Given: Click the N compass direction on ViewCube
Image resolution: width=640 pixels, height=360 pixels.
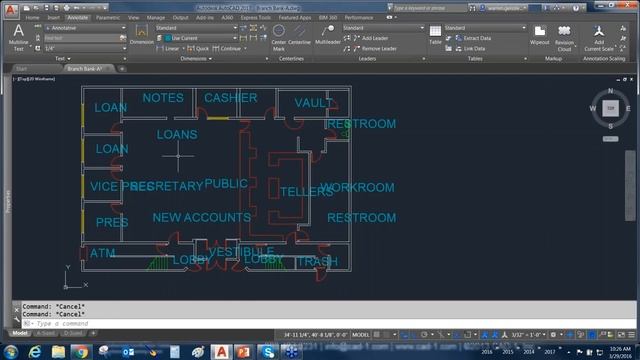Looking at the screenshot, I should pos(610,91).
